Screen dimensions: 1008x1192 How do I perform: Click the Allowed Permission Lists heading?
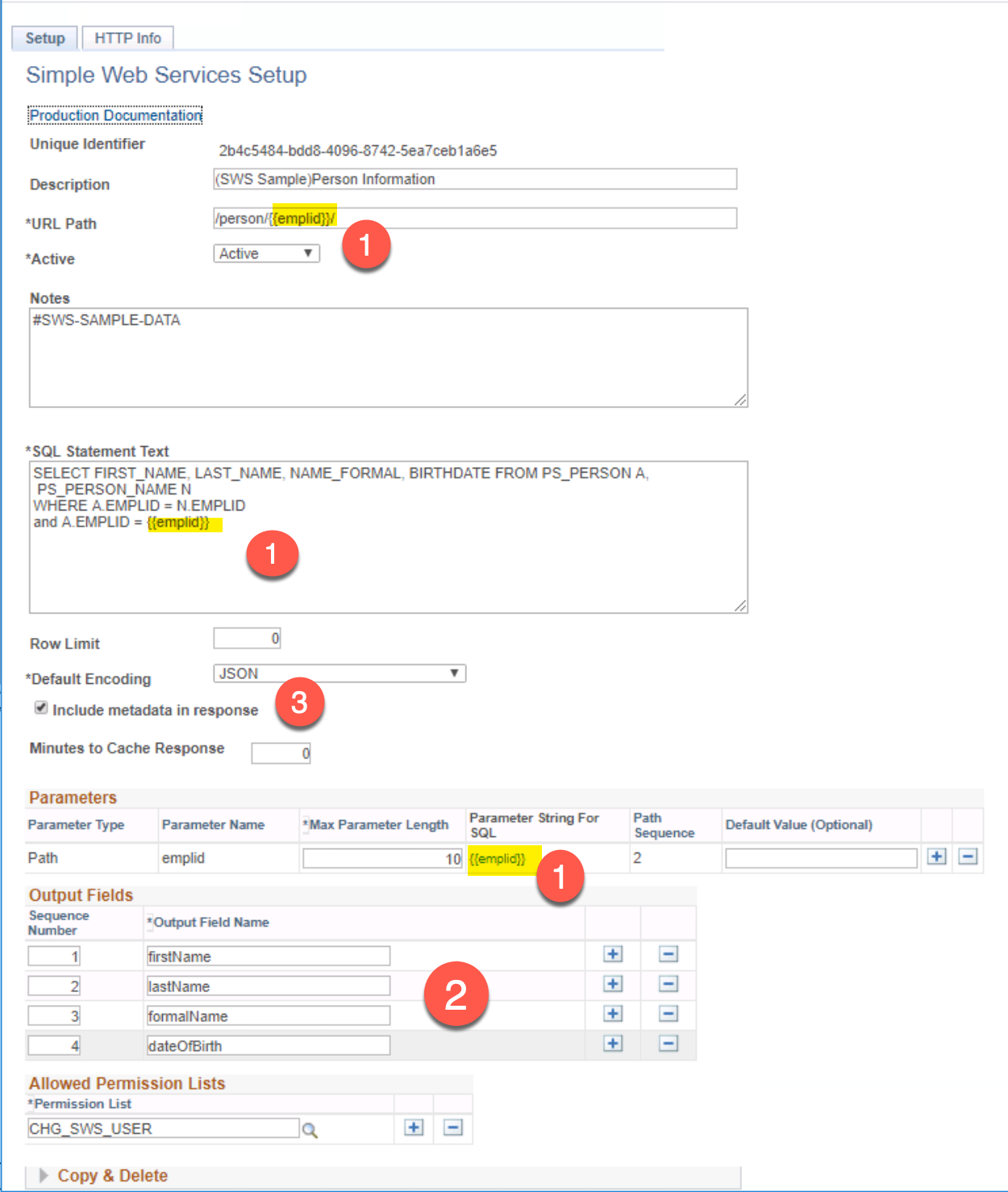point(127,1083)
